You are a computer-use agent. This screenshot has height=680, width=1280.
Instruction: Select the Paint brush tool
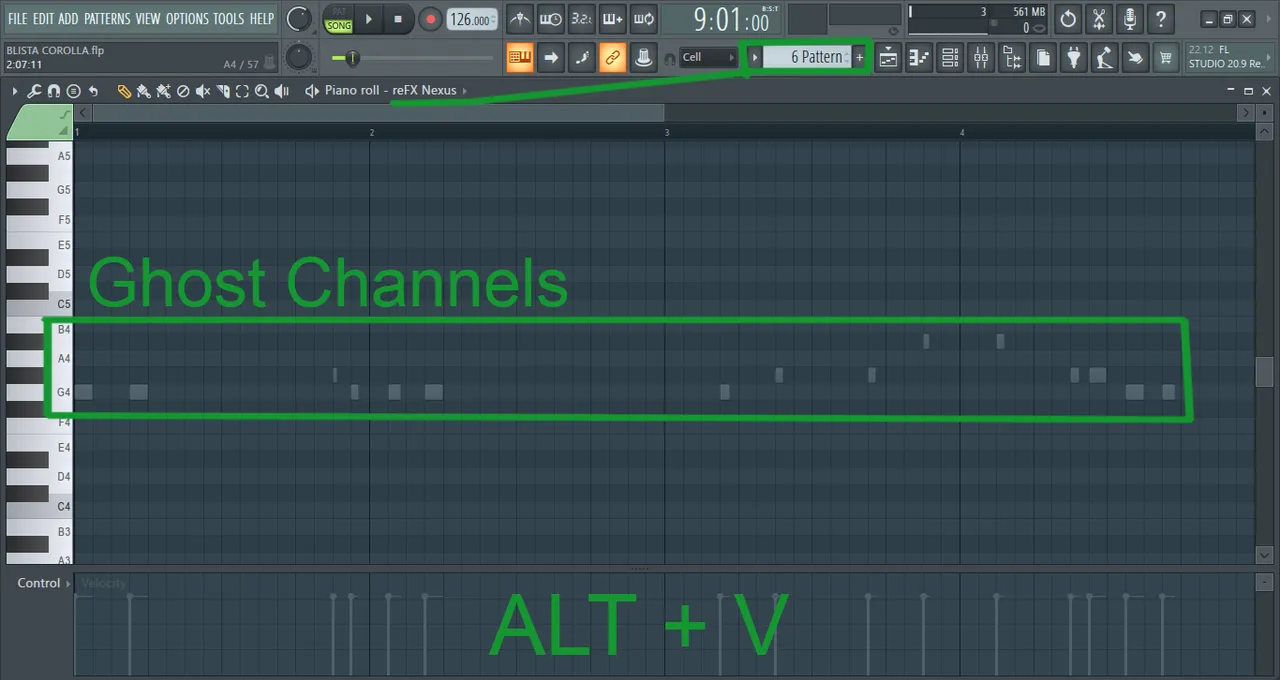(144, 91)
